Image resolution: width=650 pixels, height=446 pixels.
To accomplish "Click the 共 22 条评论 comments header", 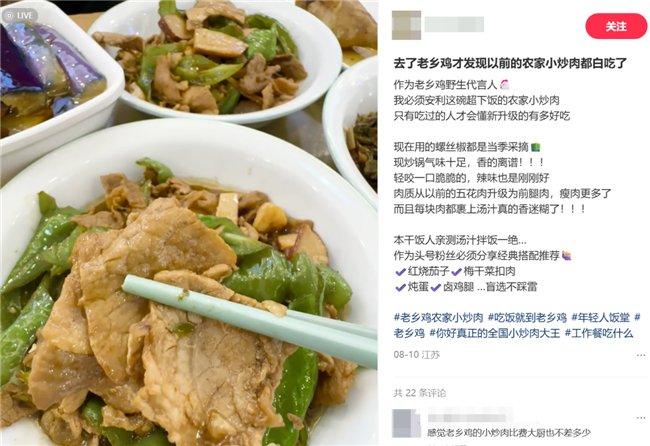I will pos(420,393).
